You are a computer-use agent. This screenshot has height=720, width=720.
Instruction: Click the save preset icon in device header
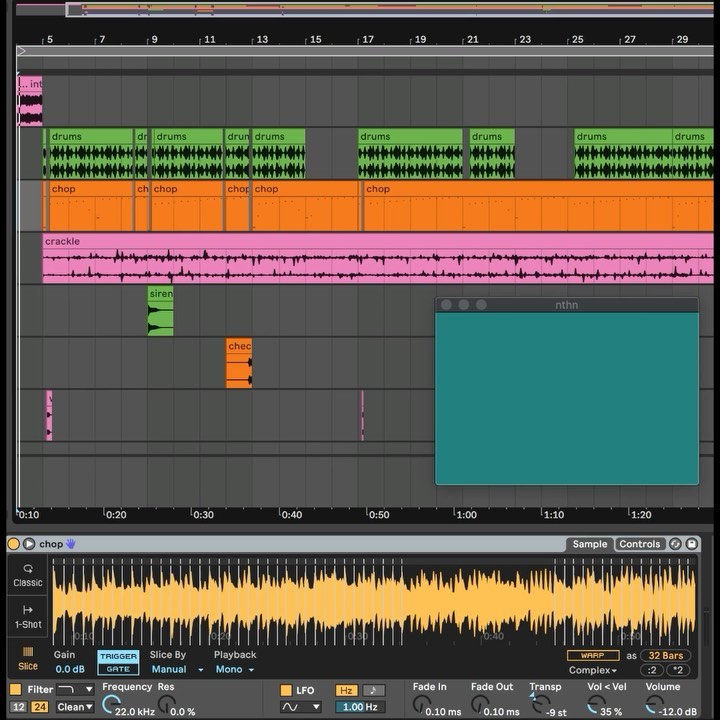(693, 544)
